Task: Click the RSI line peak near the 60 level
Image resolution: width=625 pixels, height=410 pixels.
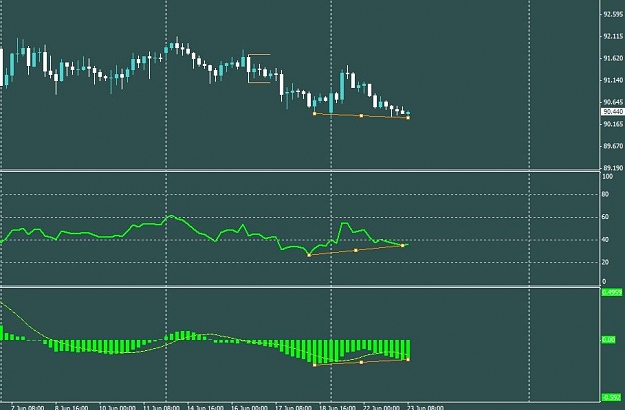Action: [171, 216]
